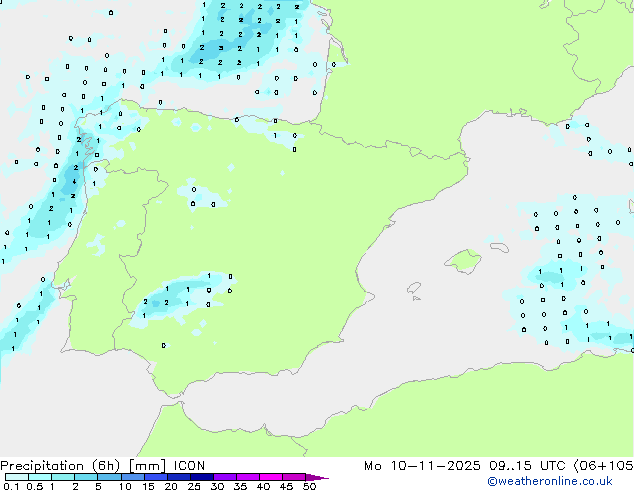The height and width of the screenshot is (490, 634).
Task: Click the 1–2 mm legend swatch
Action: click(63, 477)
